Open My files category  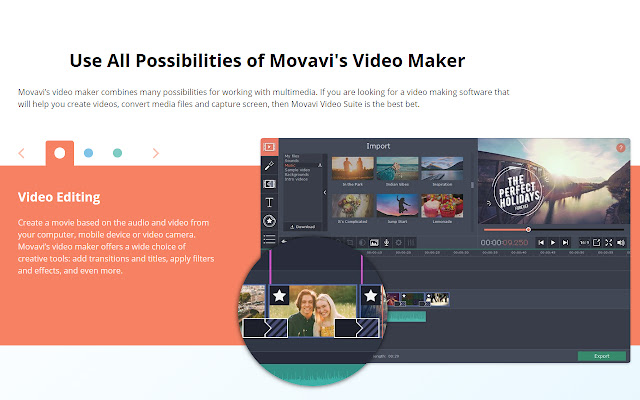292,156
